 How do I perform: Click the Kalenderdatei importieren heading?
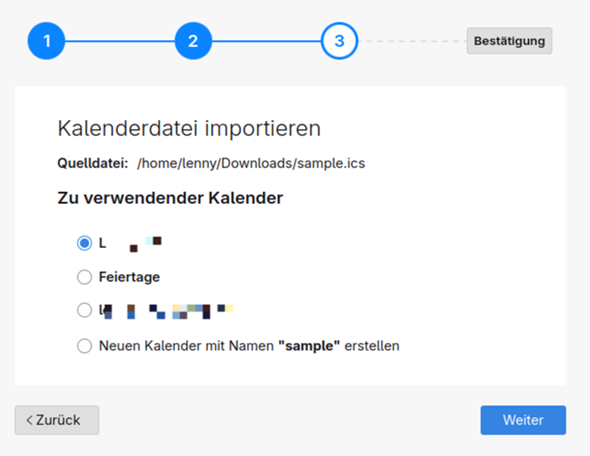(189, 128)
